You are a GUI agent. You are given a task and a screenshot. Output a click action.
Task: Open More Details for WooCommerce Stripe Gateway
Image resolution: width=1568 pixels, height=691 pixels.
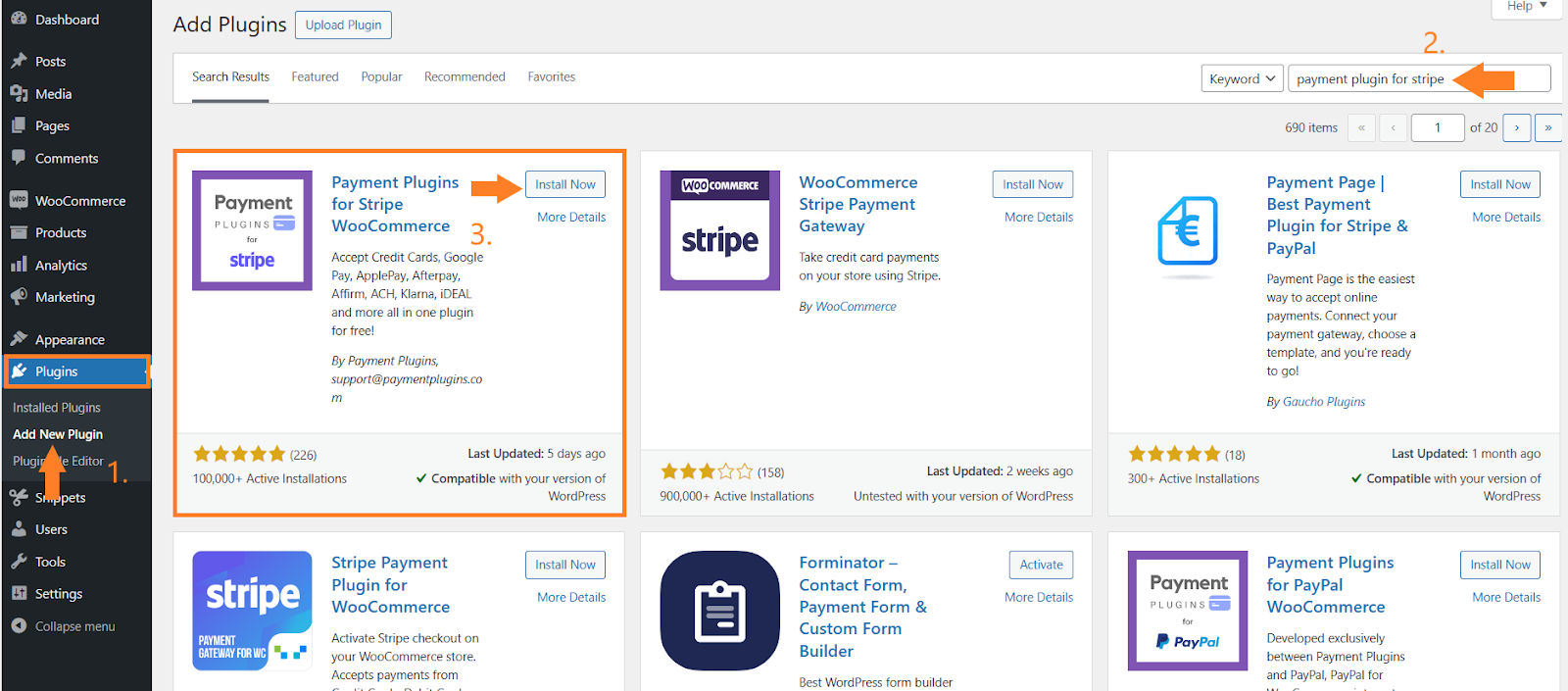coord(1039,217)
